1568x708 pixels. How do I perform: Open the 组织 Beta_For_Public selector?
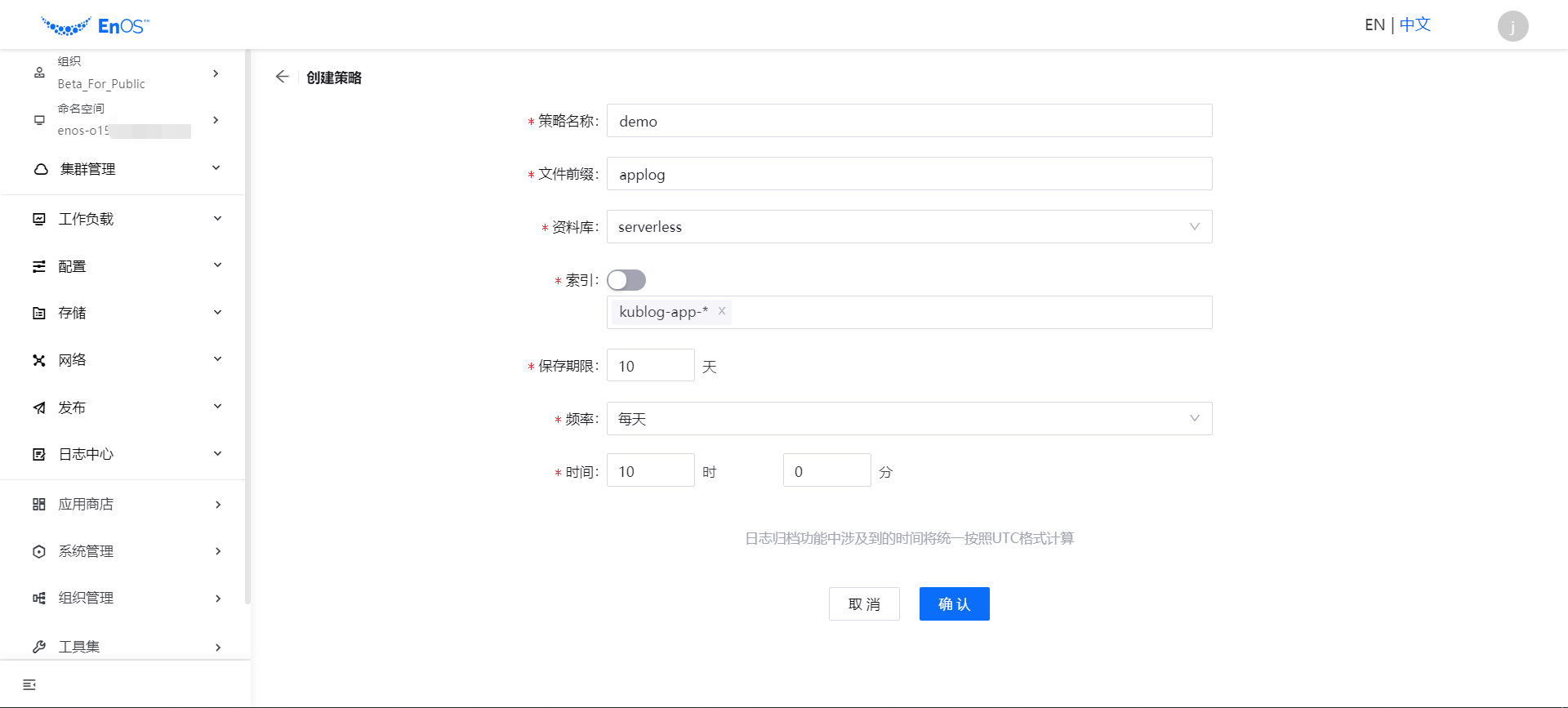tap(122, 73)
